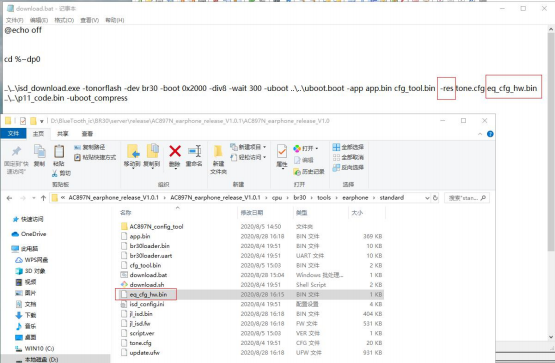Toggle the title bar checkmark quick-access icon
Image resolution: width=555 pixels, height=363 pixels.
[x=23, y=121]
